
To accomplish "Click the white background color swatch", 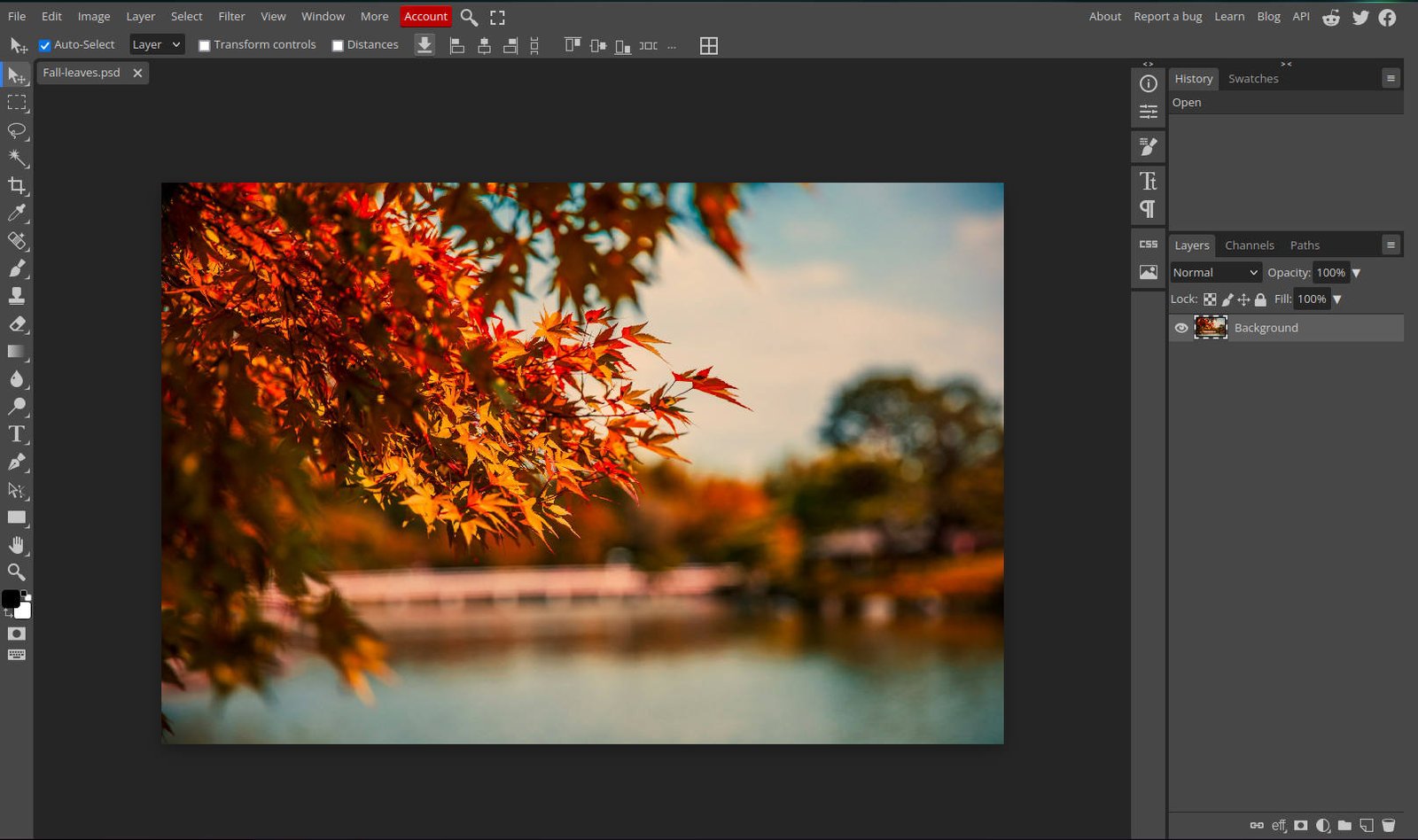I will 24,611.
